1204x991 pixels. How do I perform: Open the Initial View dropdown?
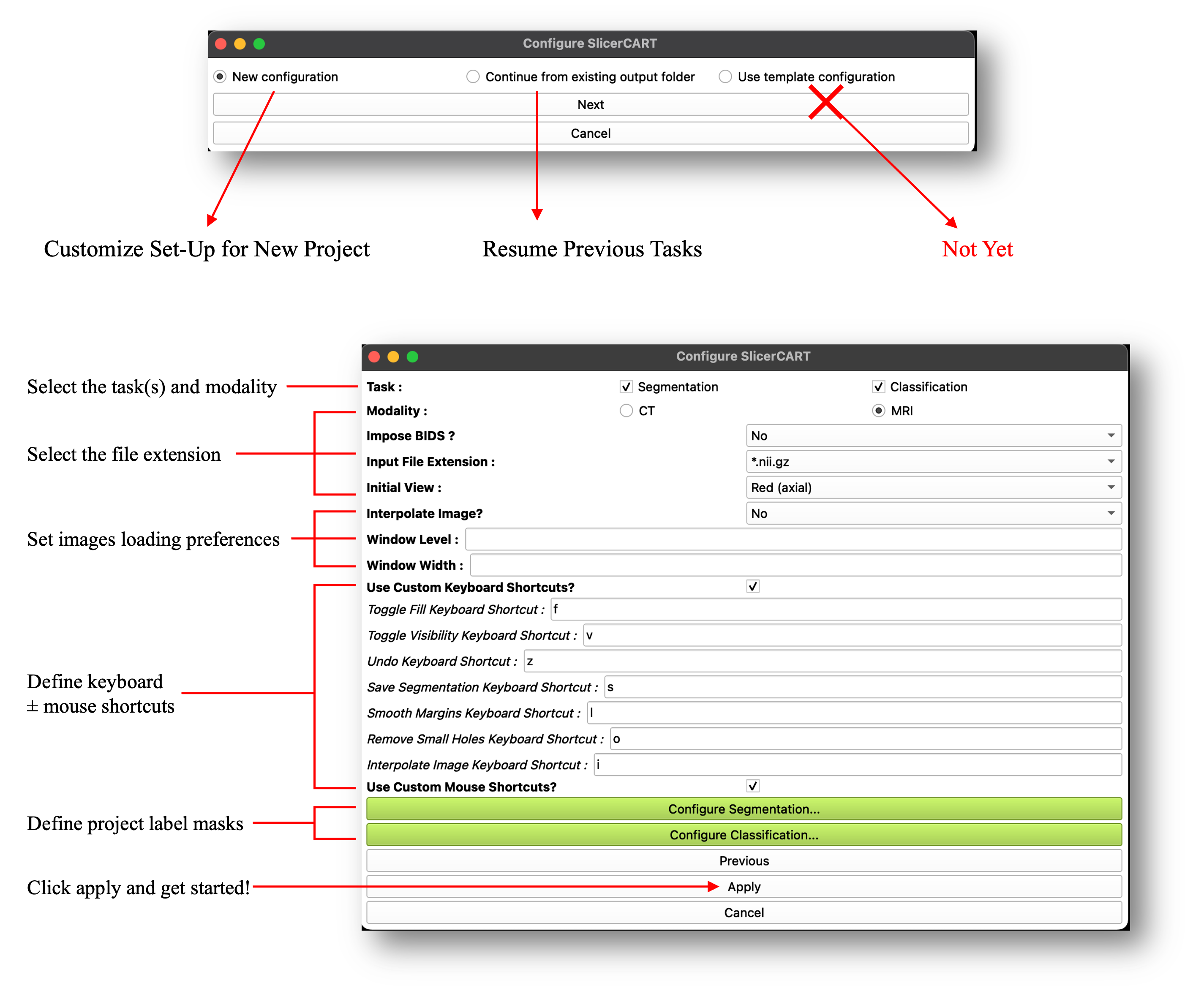(x=933, y=487)
